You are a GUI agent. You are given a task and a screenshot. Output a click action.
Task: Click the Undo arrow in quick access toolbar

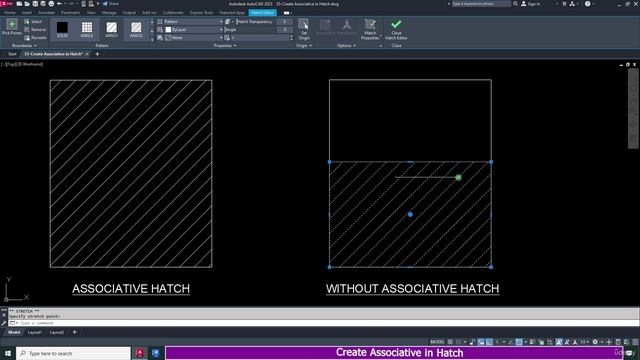click(60, 4)
